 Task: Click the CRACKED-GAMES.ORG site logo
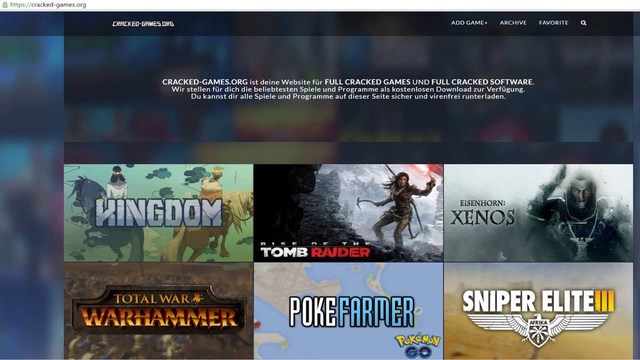pos(143,24)
